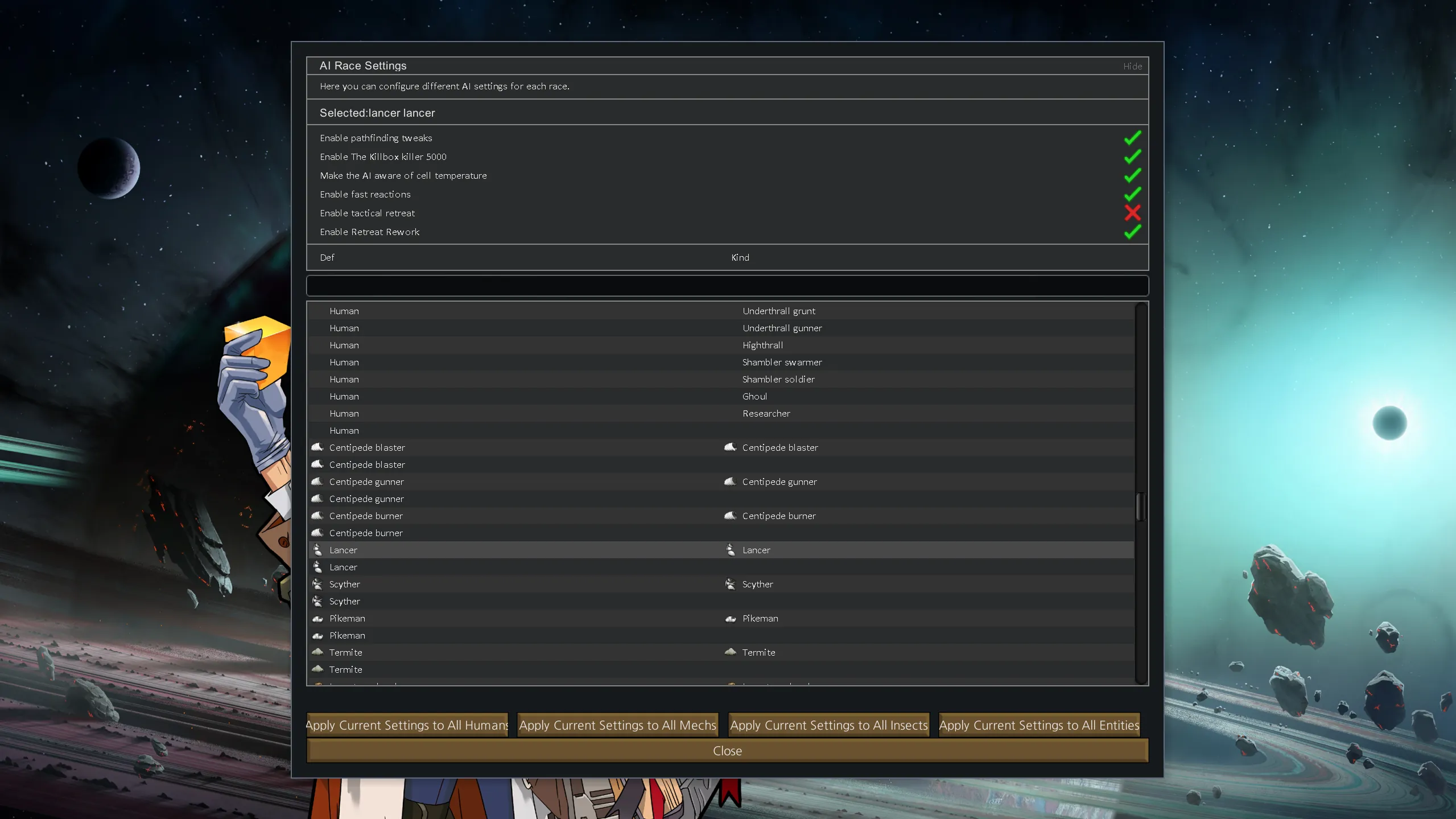Disable Enable pathfinding tweaks checkmark
1456x819 pixels.
click(x=1132, y=138)
